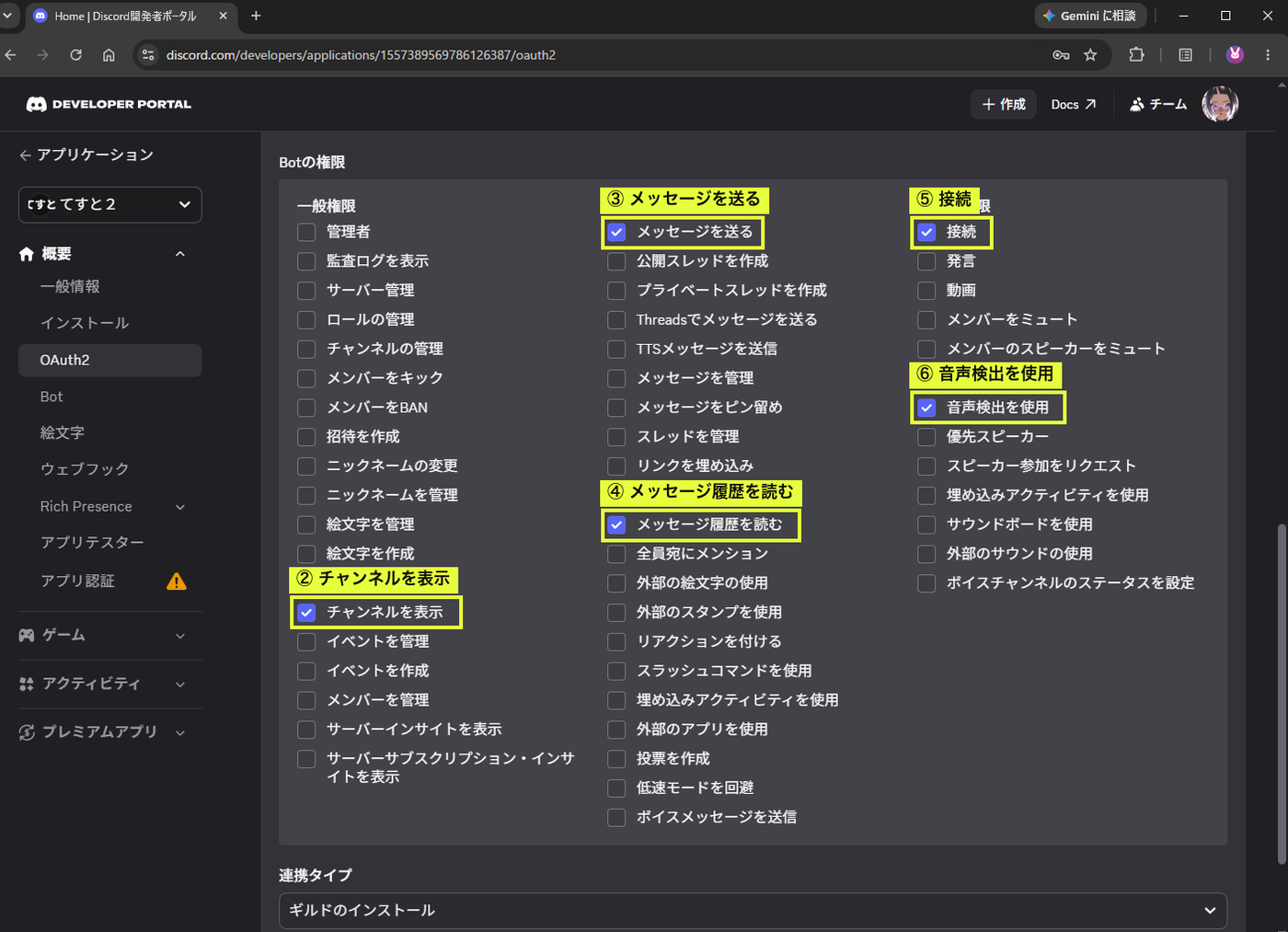Click the warning icon beside アプリ認証
The image size is (1288, 932).
177,581
